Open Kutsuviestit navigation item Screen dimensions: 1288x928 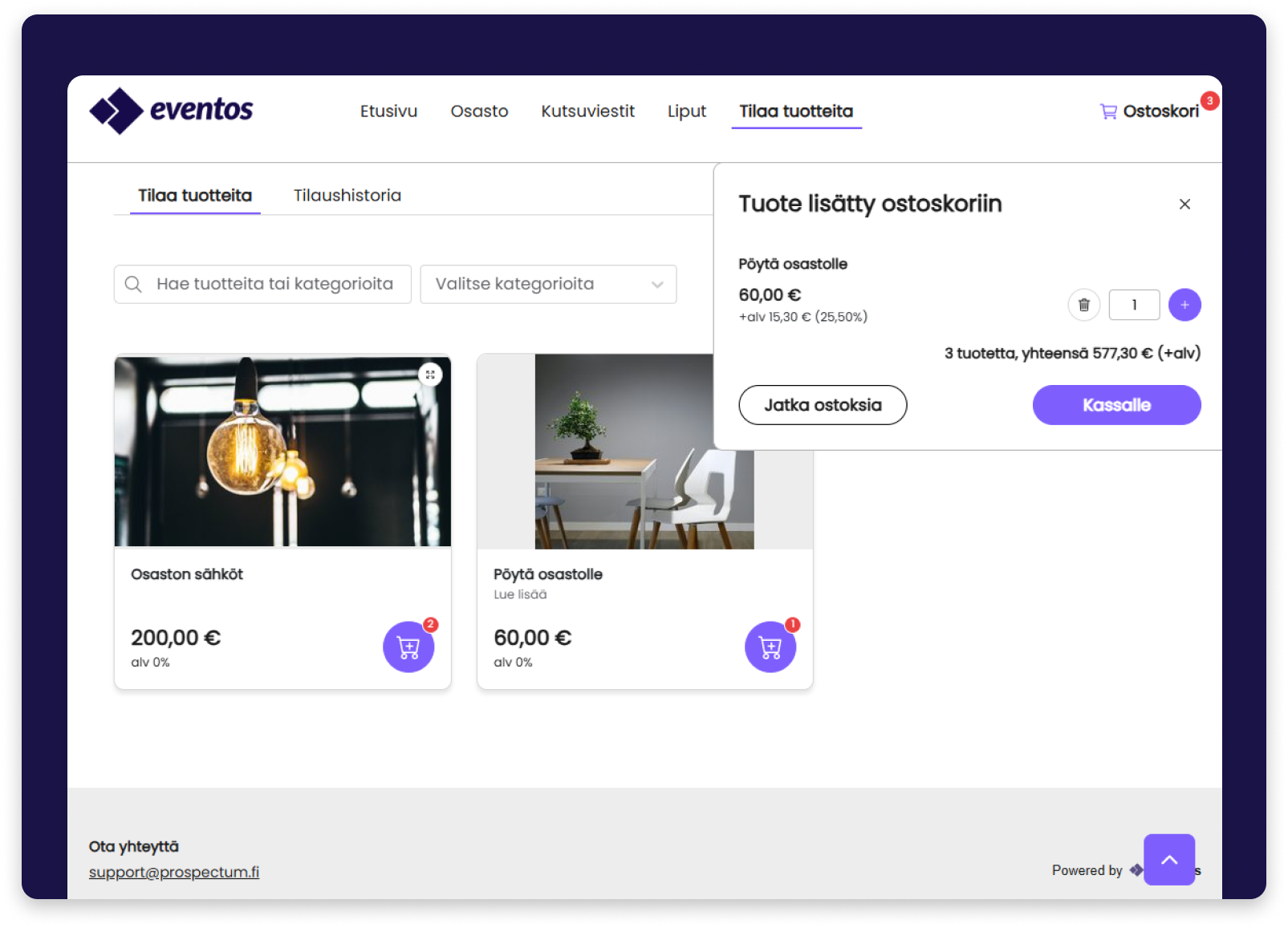(587, 111)
